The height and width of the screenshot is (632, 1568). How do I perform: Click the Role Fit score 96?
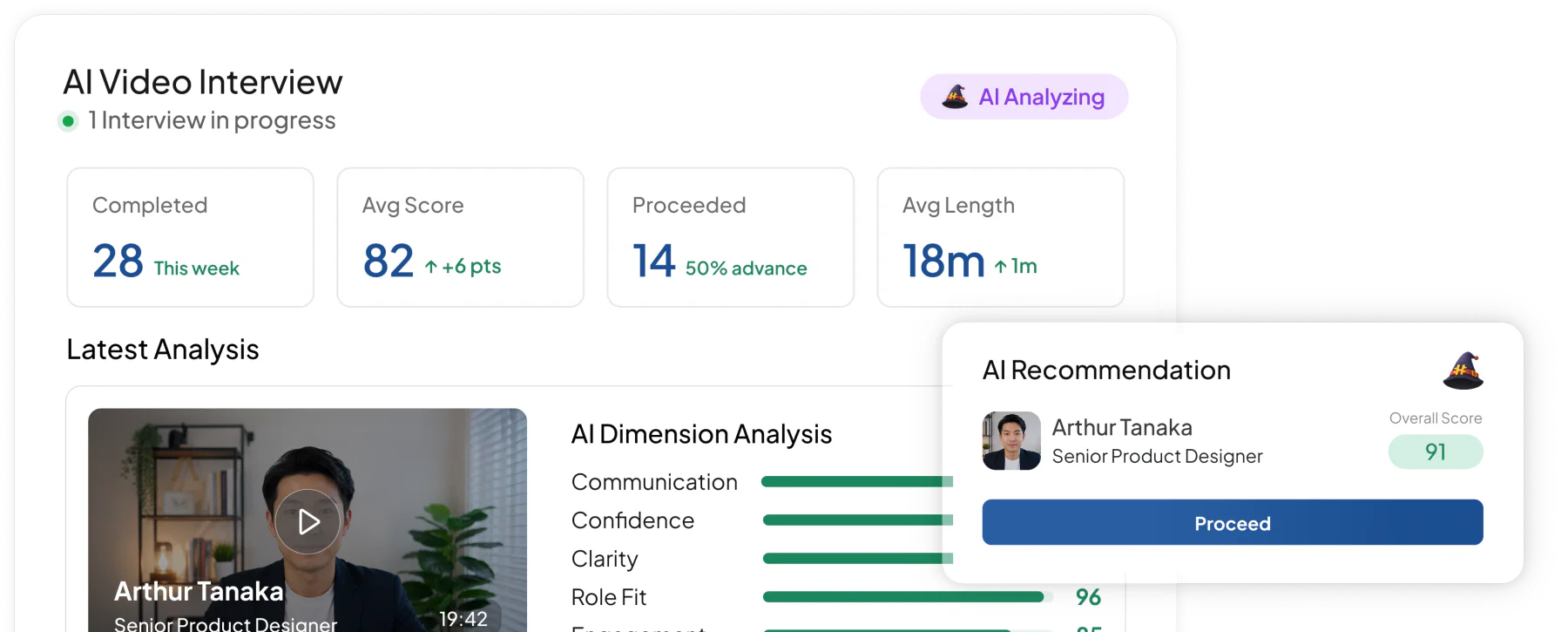pos(1088,597)
